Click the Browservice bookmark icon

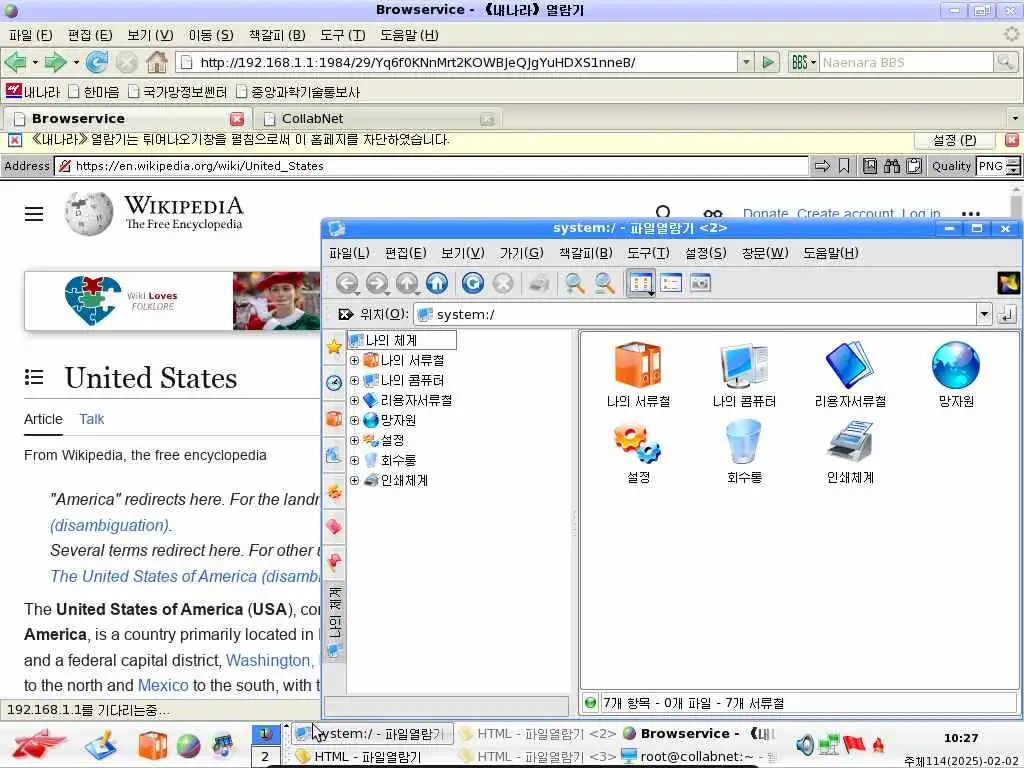844,166
